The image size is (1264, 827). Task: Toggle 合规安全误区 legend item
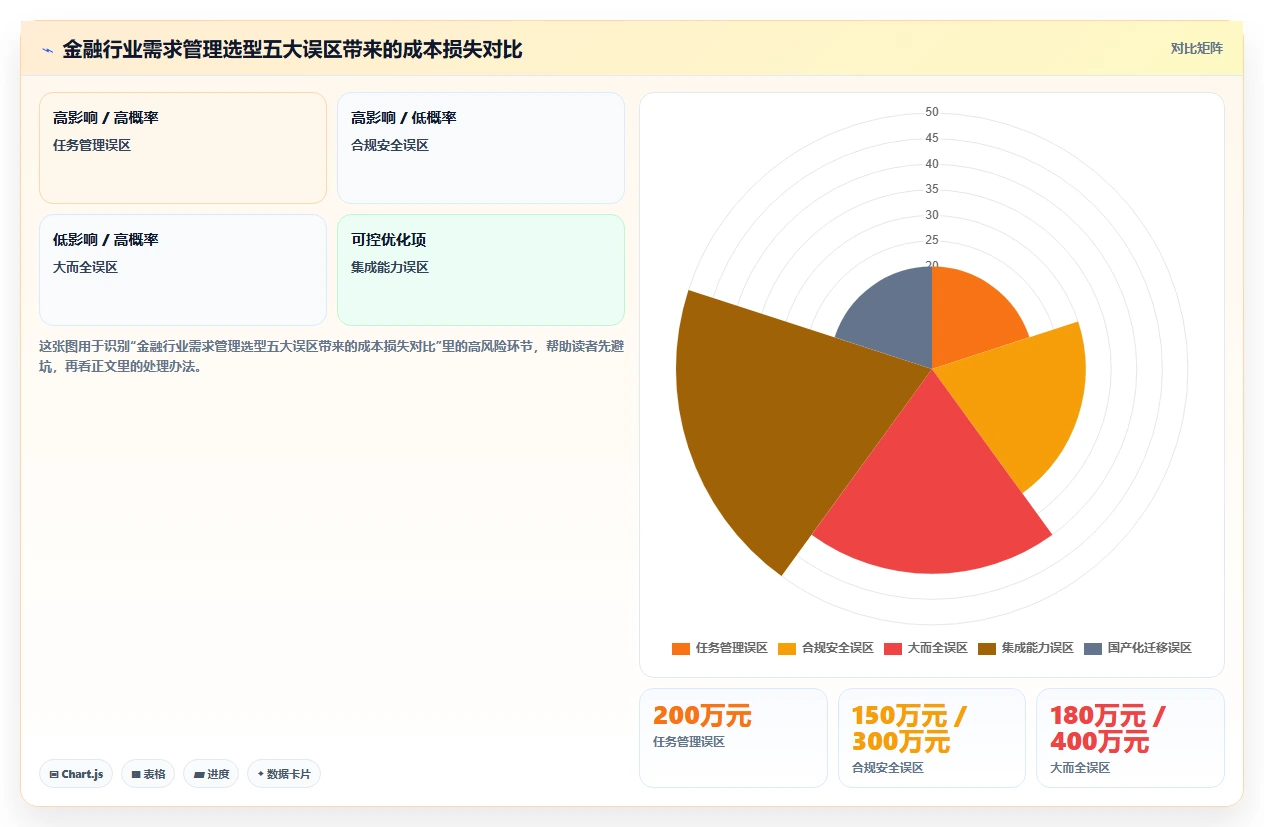[826, 648]
